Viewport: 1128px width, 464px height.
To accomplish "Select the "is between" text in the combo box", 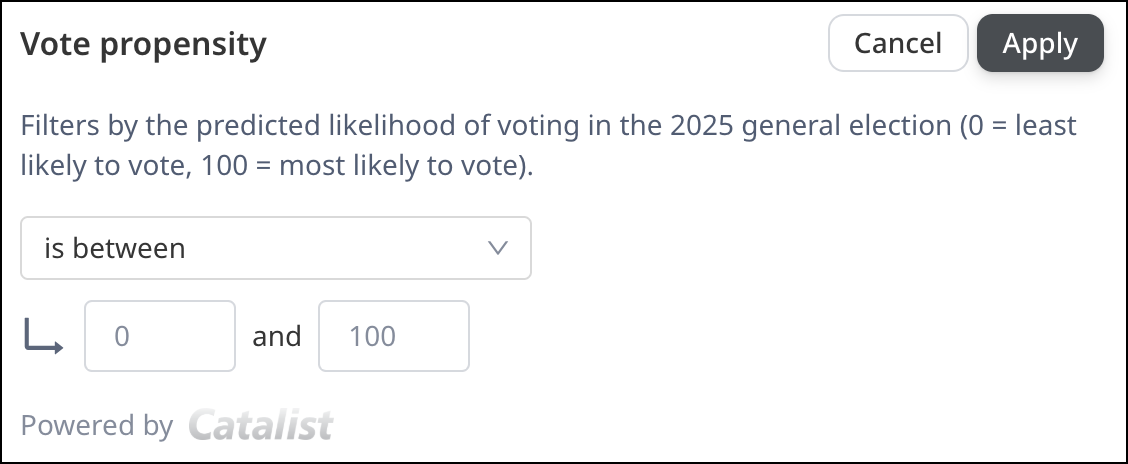I will [115, 248].
